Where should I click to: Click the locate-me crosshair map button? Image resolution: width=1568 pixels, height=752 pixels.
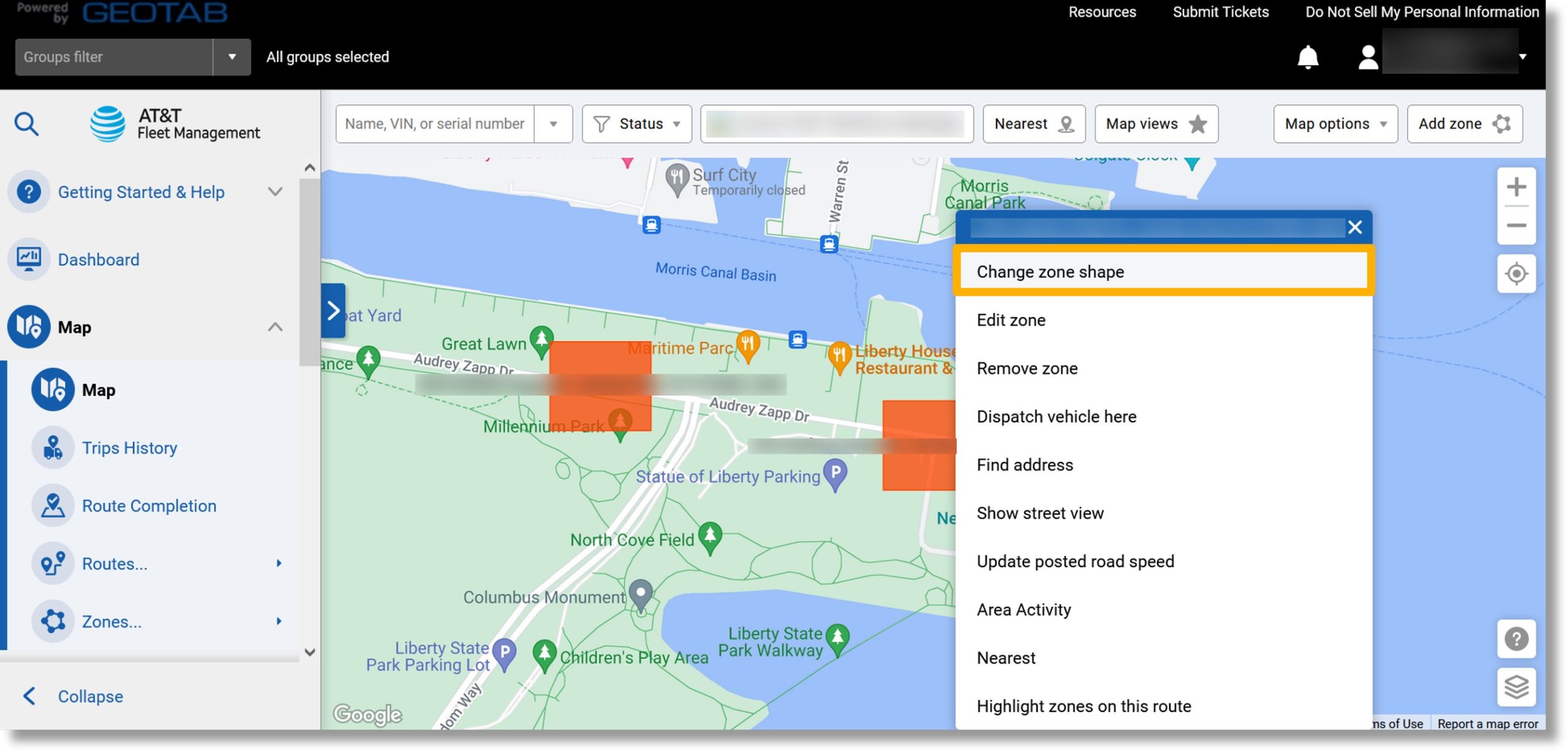[x=1516, y=274]
